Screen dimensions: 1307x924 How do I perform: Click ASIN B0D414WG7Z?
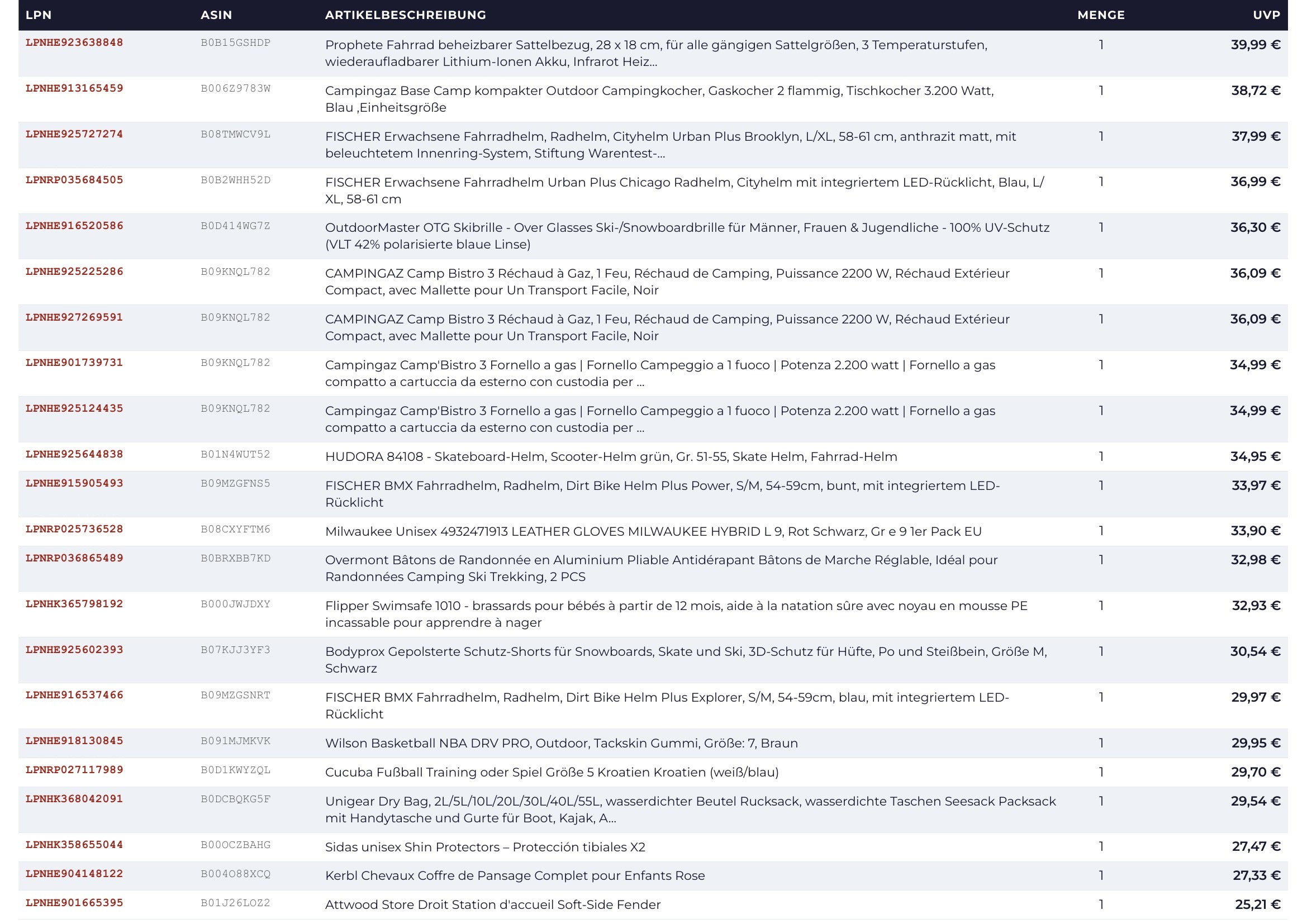pos(235,226)
